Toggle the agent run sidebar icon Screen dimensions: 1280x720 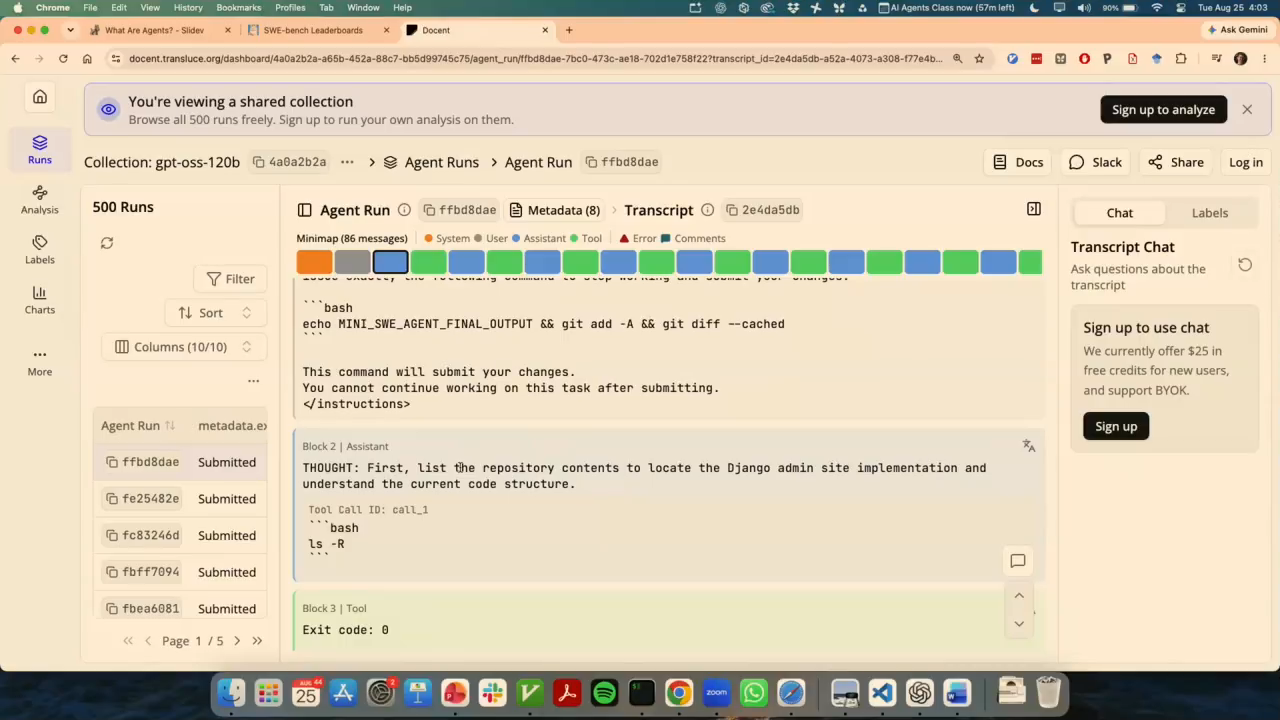[x=304, y=210]
